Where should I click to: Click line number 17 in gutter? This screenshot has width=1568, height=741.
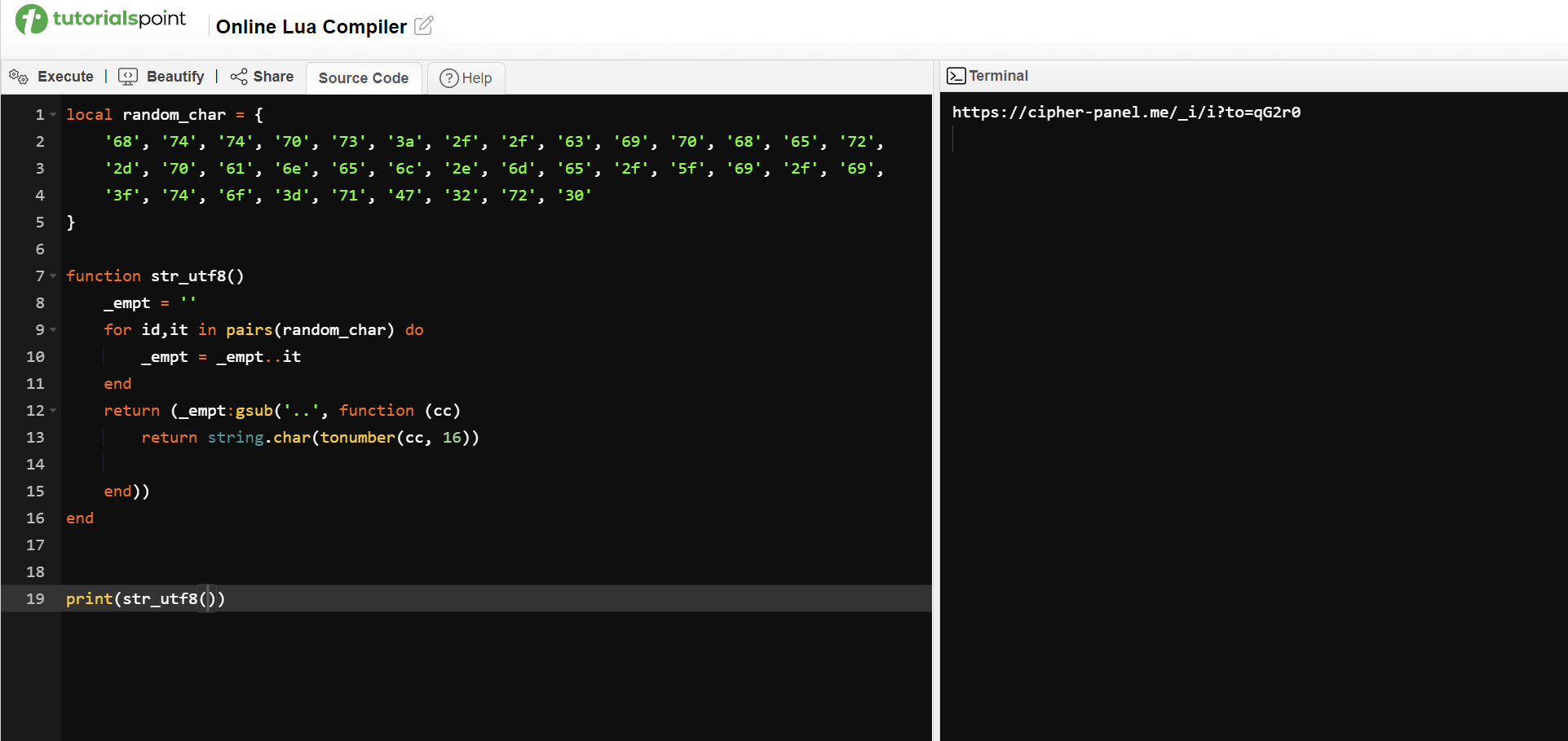35,545
